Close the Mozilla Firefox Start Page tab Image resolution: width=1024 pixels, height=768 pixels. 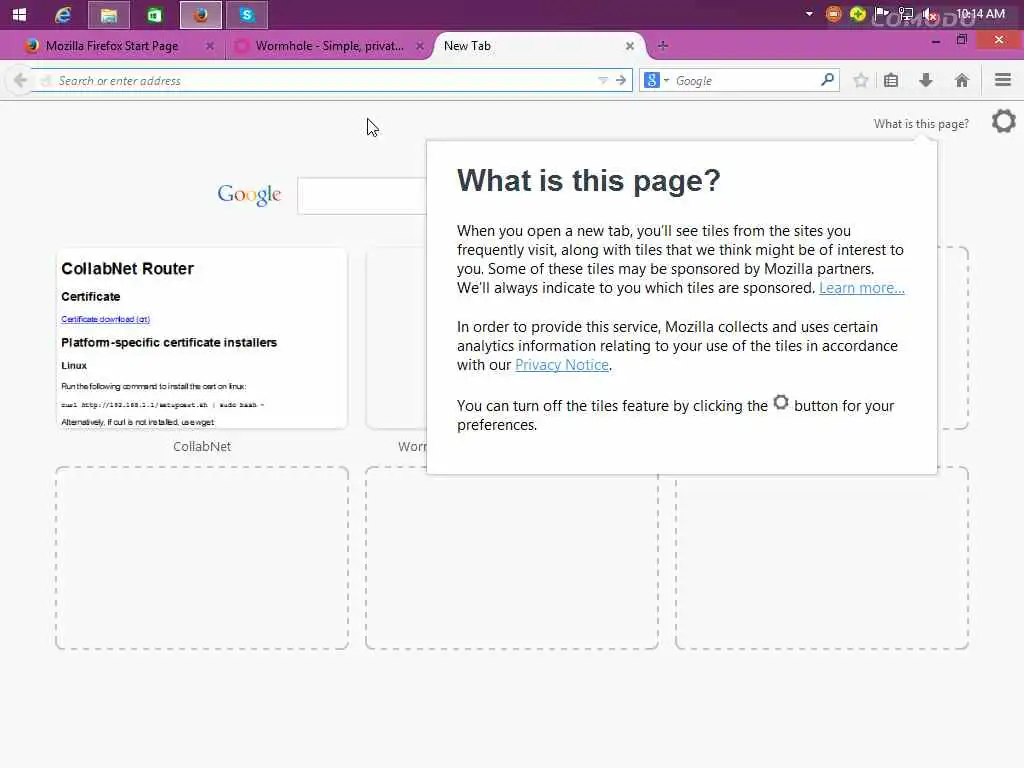[x=210, y=46]
